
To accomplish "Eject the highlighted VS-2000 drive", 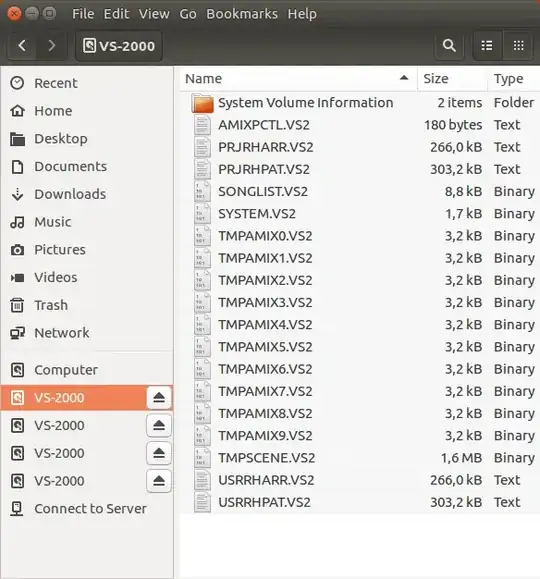I will (159, 398).
